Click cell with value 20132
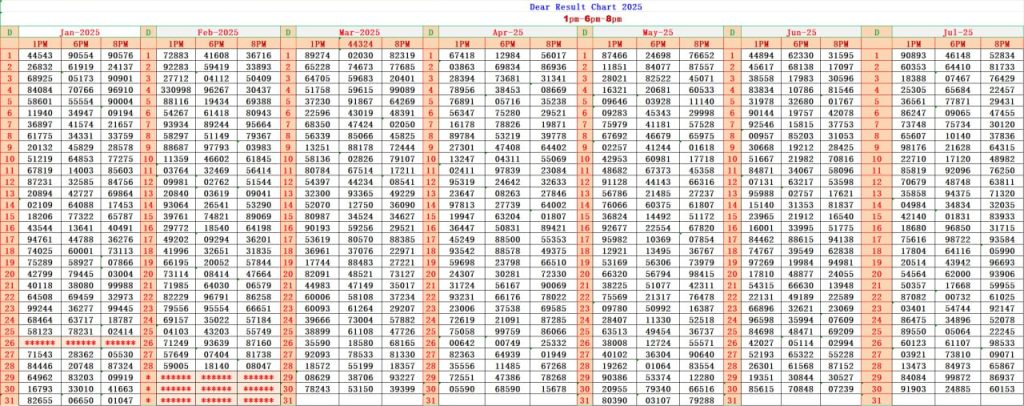 [x=40, y=147]
